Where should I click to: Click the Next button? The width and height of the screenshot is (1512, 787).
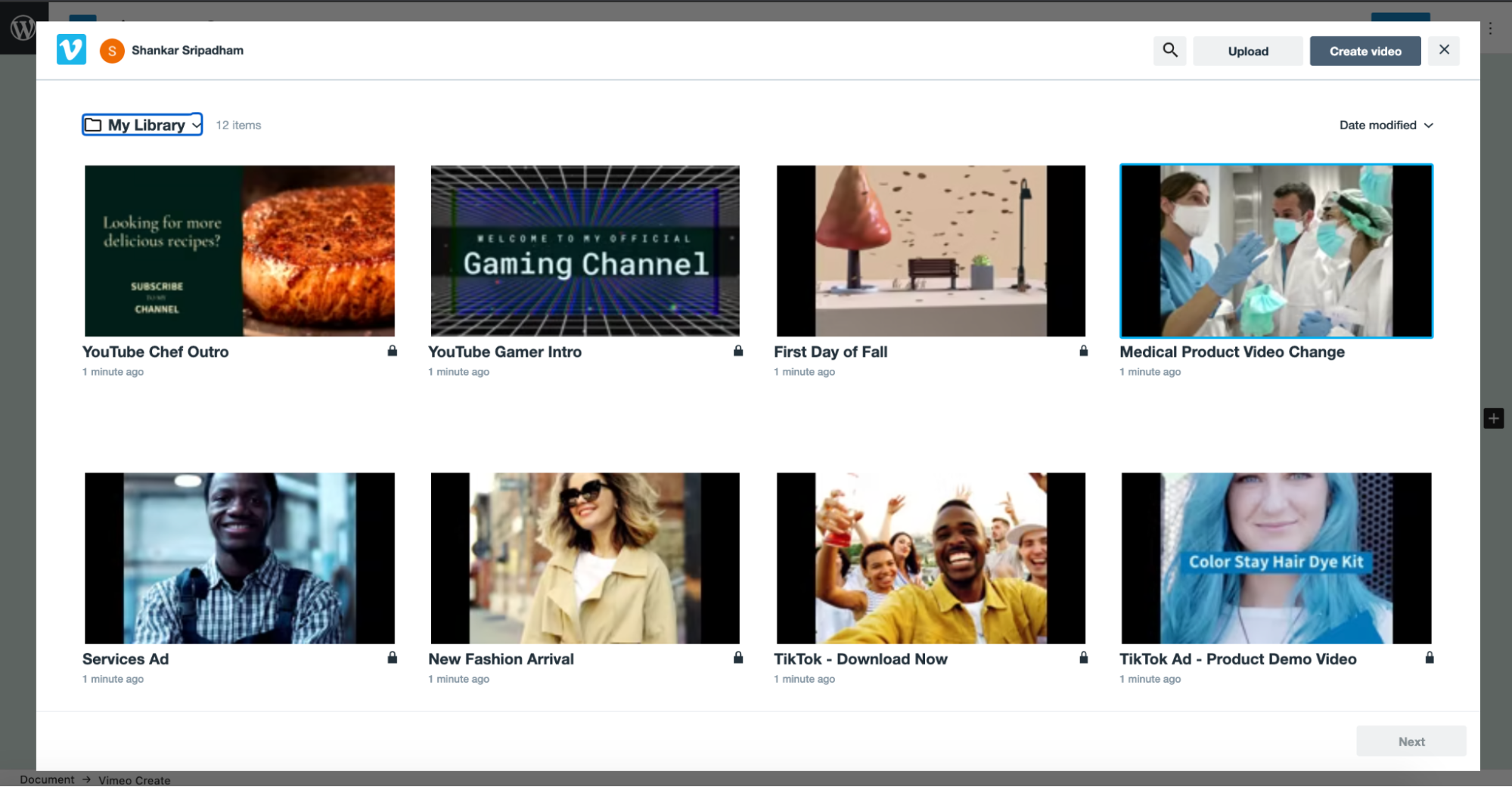point(1411,742)
